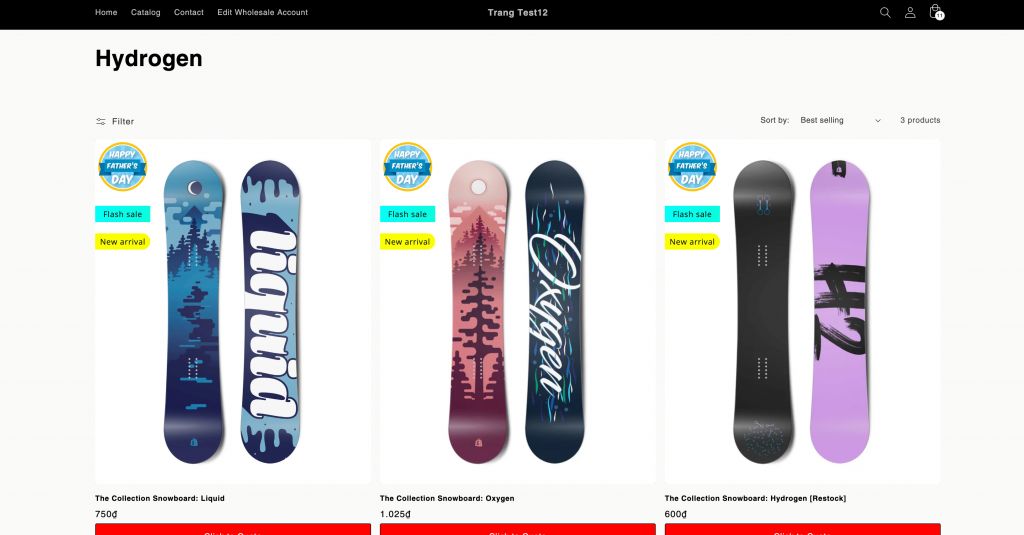Viewport: 1024px width, 535px height.
Task: Go to Home menu item
Action: [106, 12]
